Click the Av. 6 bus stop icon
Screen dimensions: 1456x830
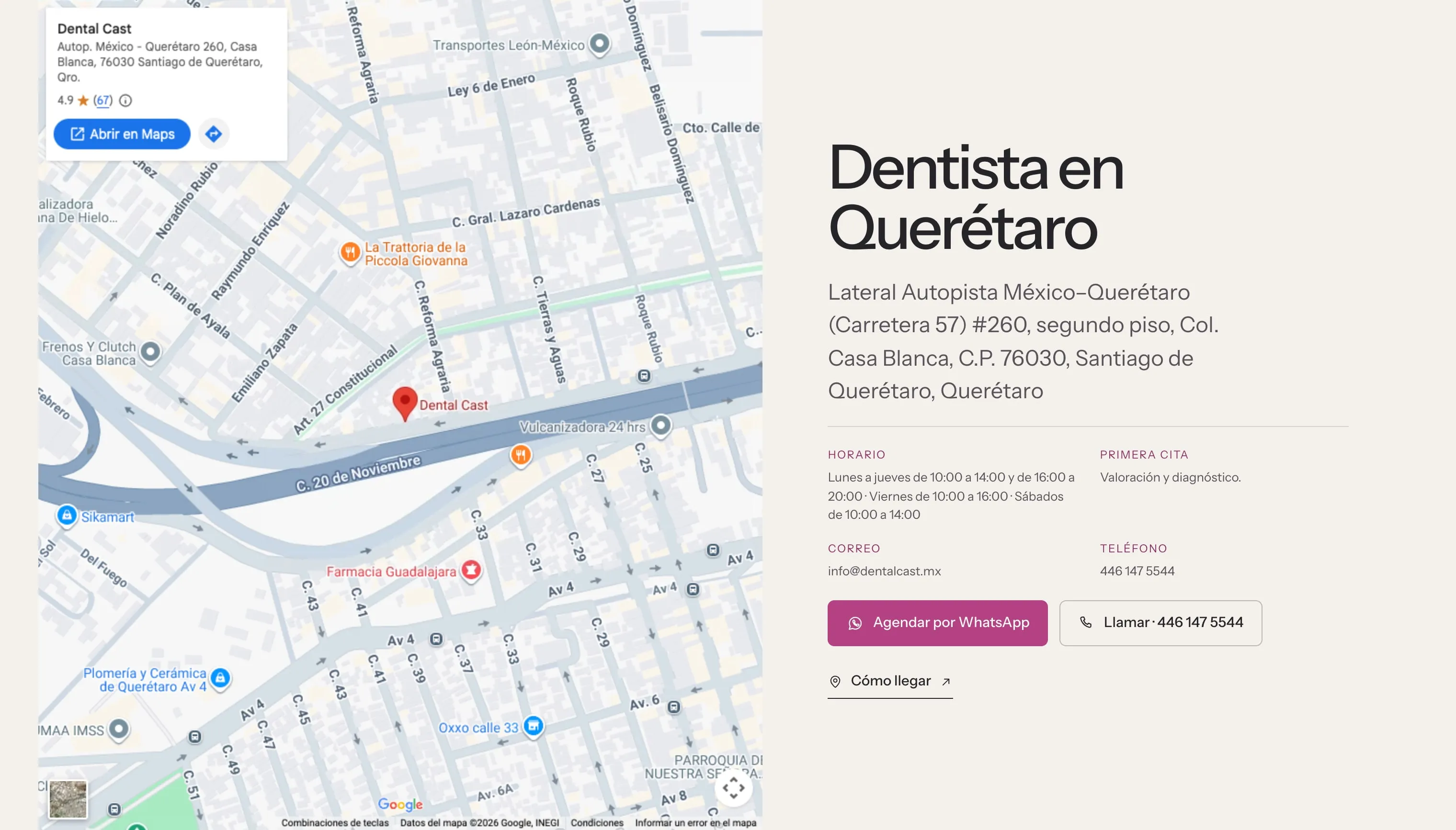coord(673,707)
